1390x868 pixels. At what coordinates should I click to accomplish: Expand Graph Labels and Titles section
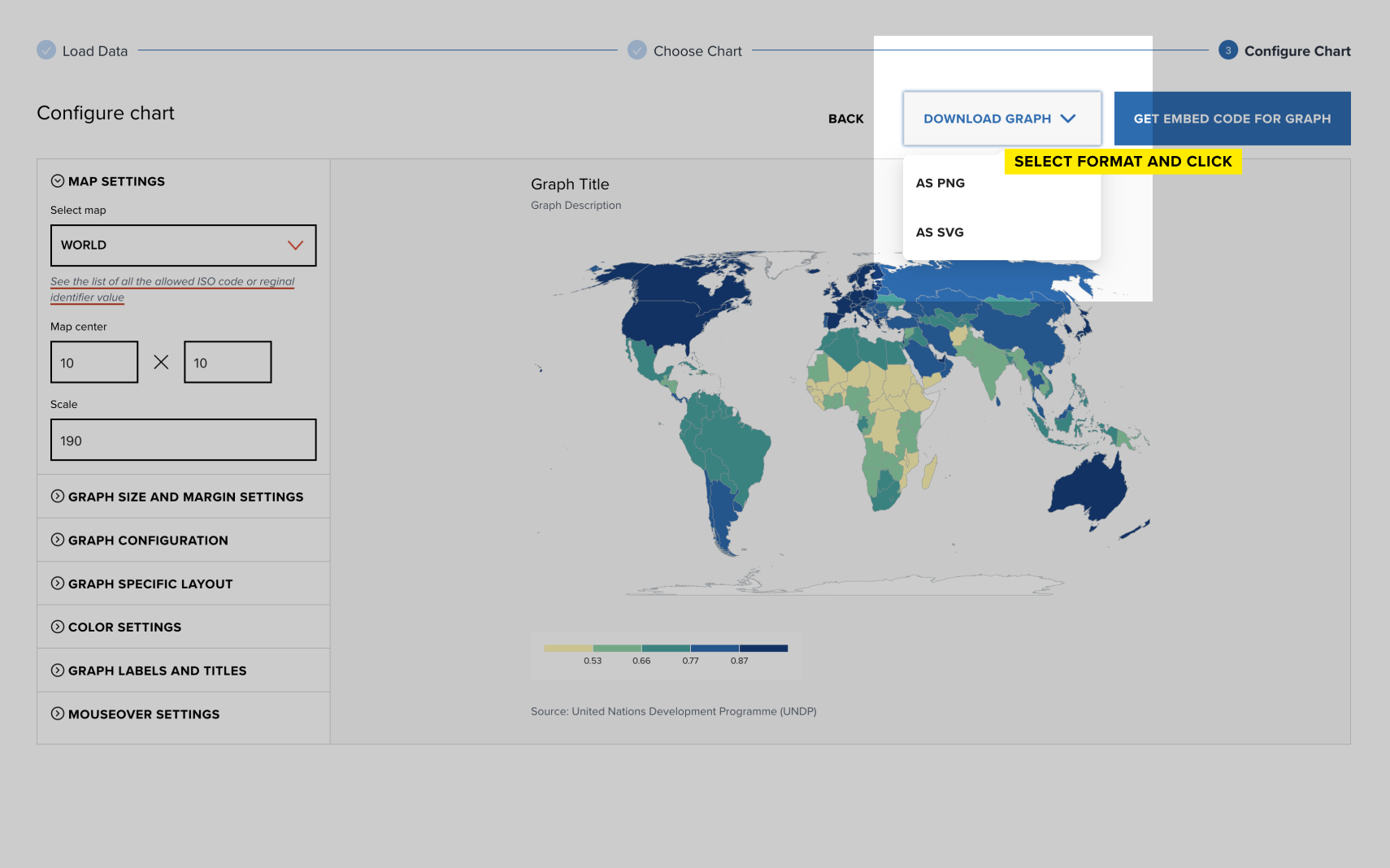coord(184,671)
